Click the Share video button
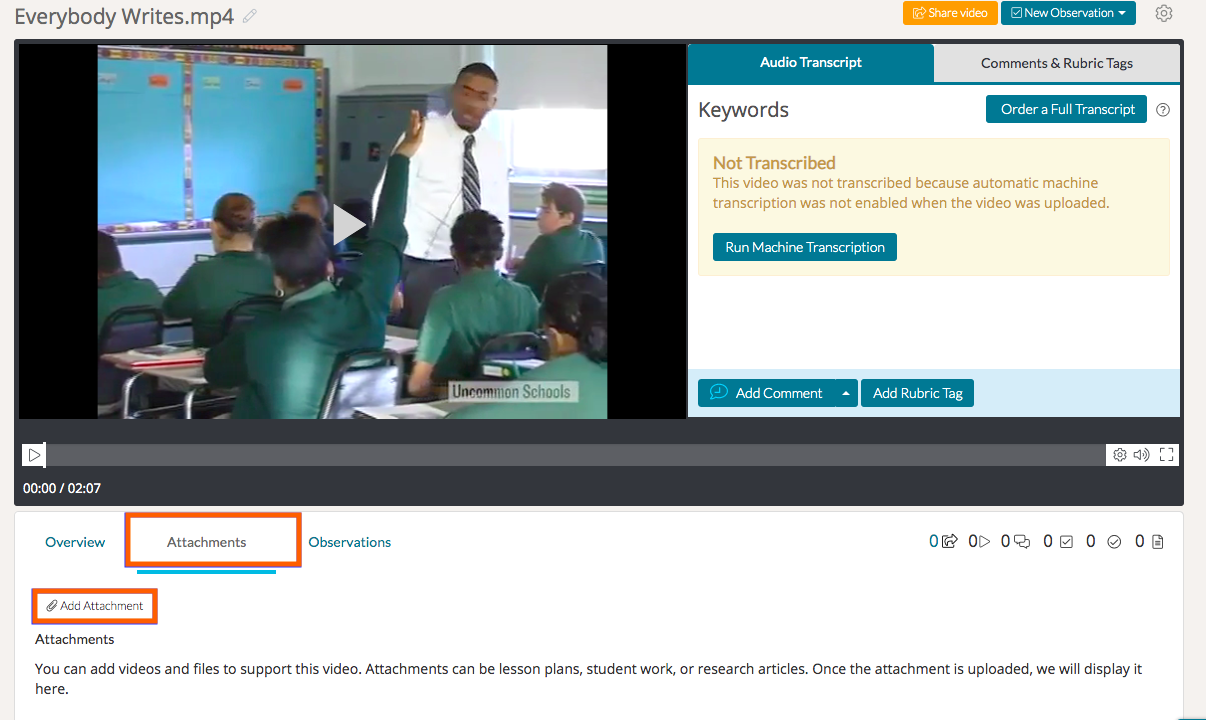 coord(950,13)
